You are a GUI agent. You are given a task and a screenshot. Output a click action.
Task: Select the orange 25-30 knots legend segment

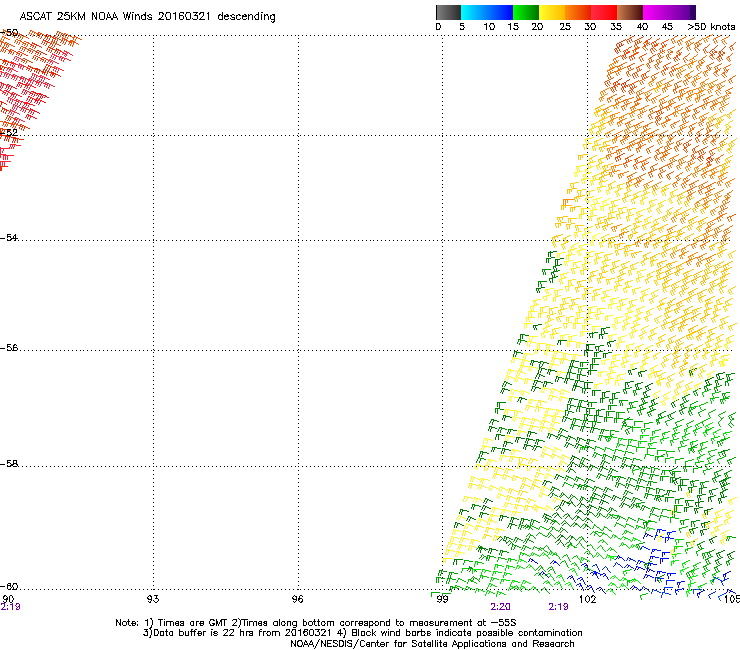pos(578,12)
